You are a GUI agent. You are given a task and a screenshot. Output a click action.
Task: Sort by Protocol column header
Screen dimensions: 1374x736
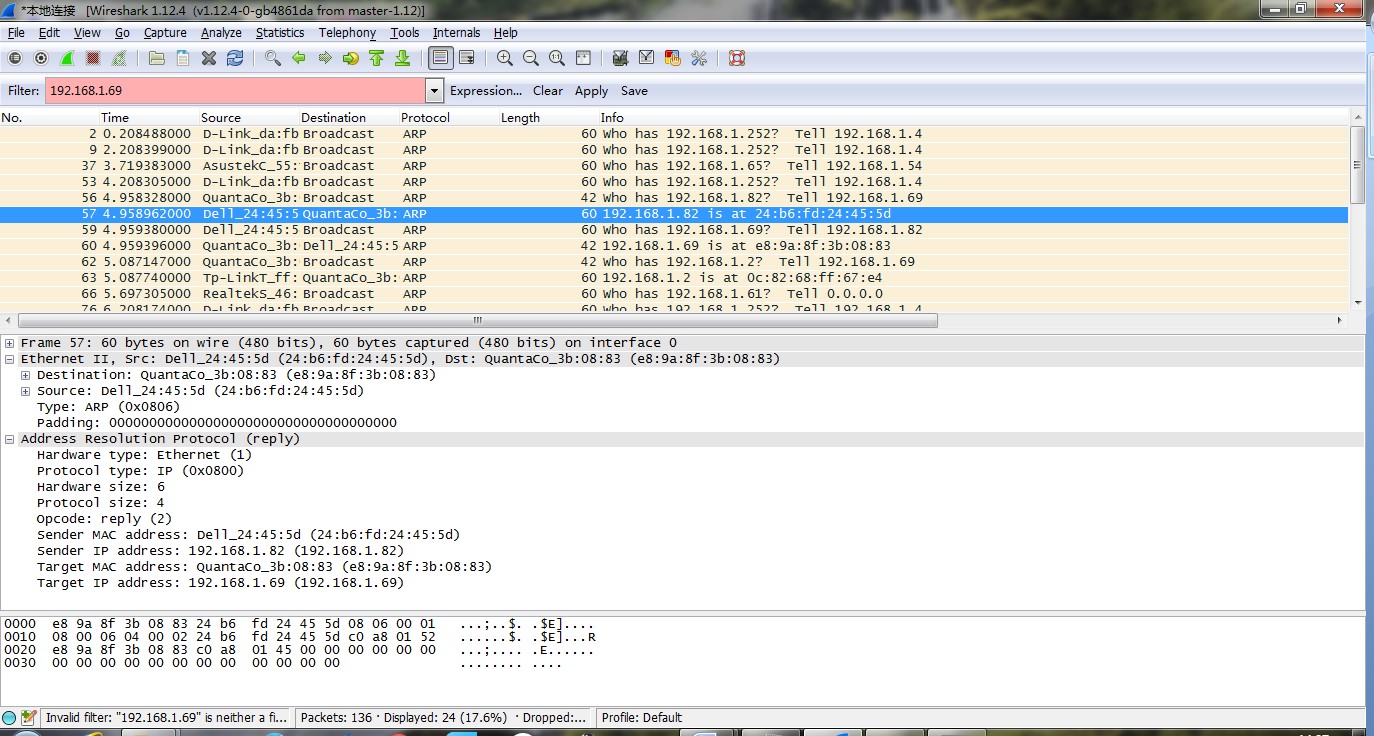coord(449,117)
